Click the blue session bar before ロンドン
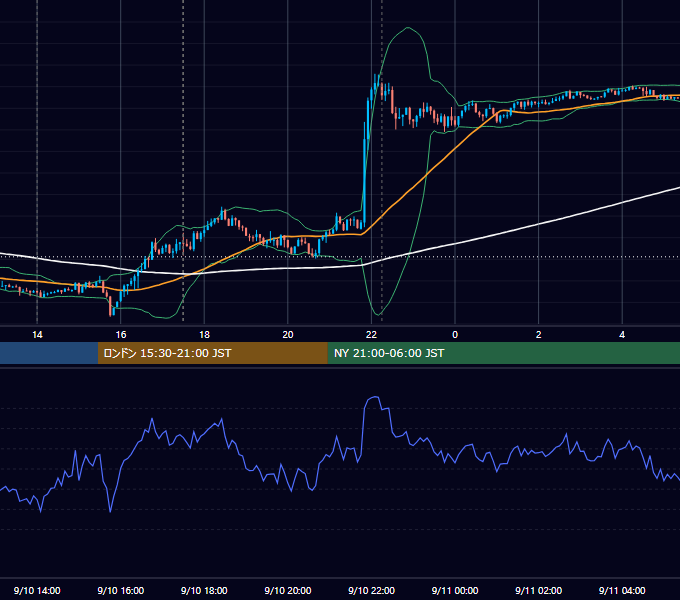The height and width of the screenshot is (600, 680). [x=49, y=353]
